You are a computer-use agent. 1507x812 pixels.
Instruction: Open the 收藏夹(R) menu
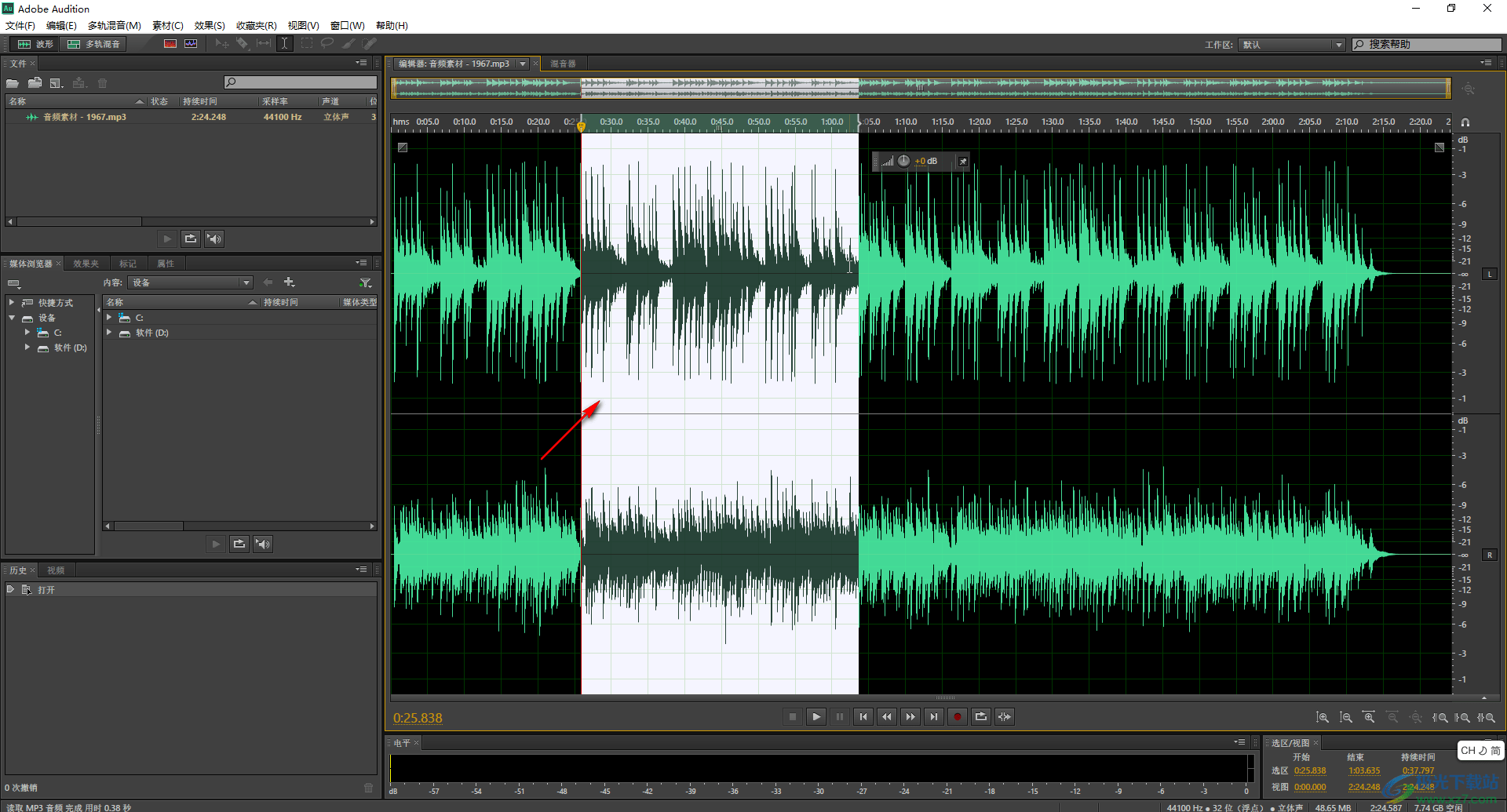pyautogui.click(x=257, y=26)
